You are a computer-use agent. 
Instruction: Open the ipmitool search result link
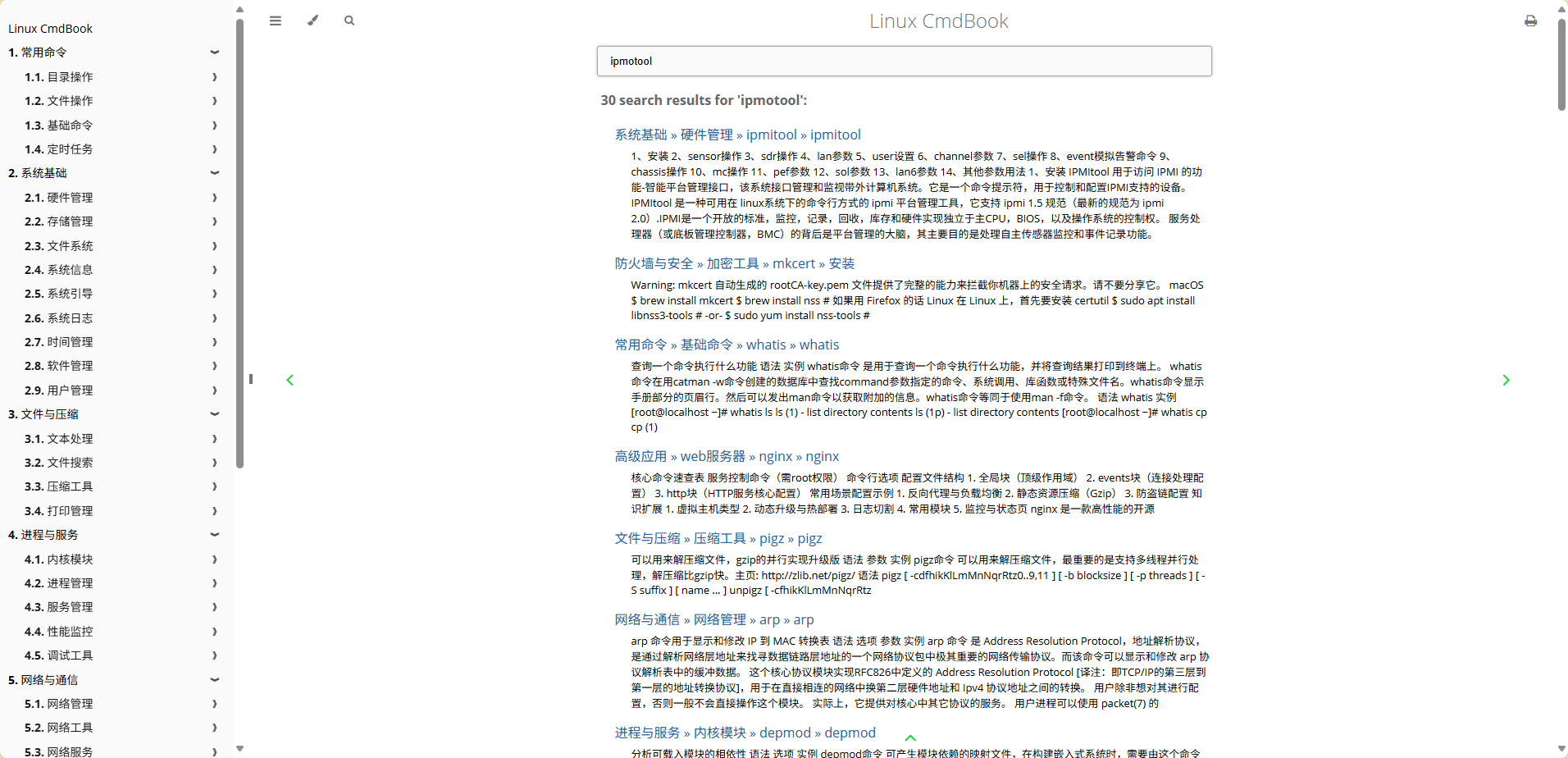pyautogui.click(x=738, y=135)
